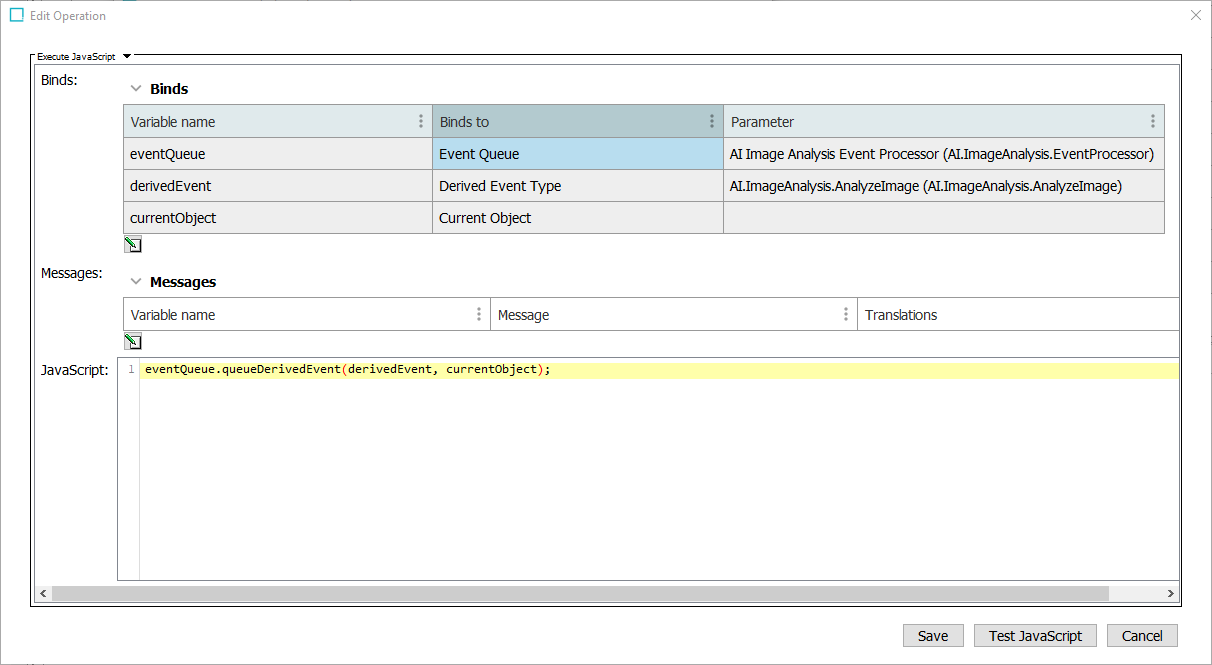Click the add-row icon below Messages table

[x=132, y=341]
